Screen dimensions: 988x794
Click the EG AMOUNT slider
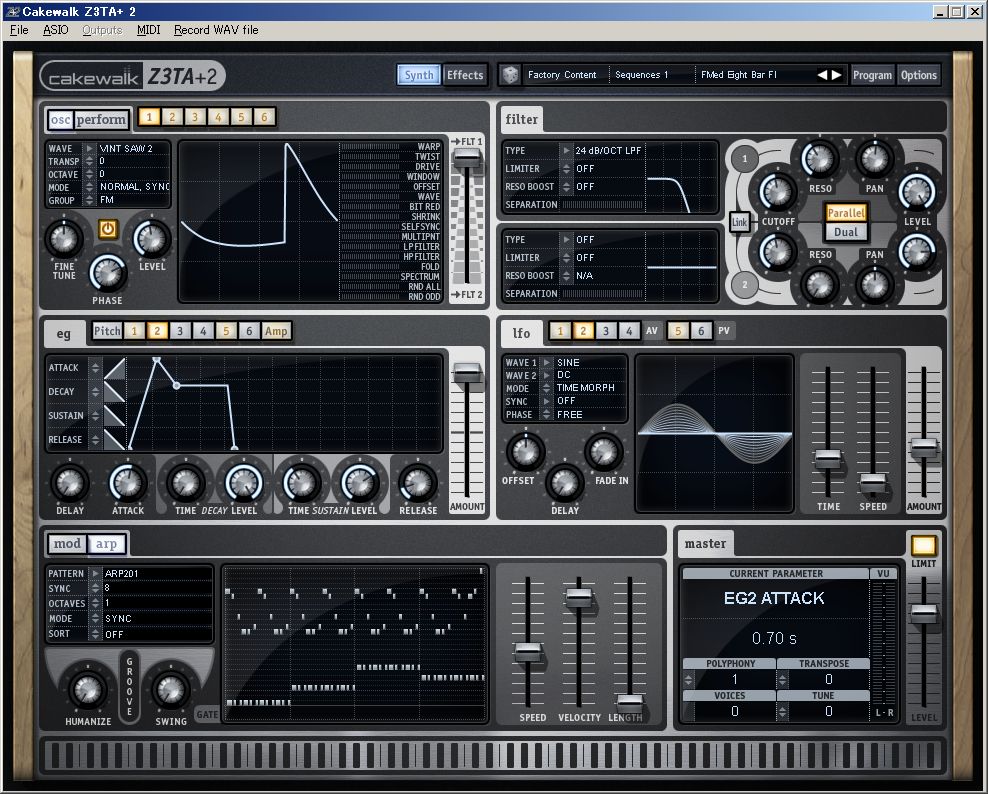coord(467,372)
